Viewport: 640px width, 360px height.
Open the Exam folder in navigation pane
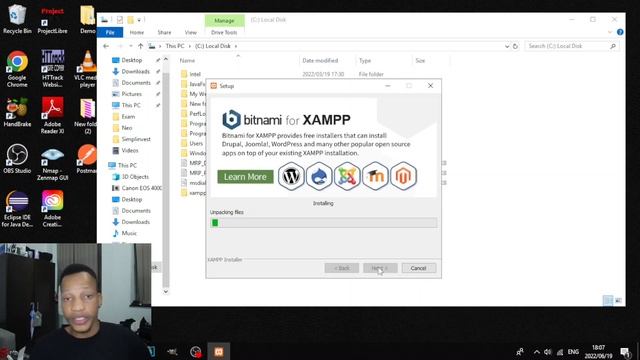[x=128, y=116]
